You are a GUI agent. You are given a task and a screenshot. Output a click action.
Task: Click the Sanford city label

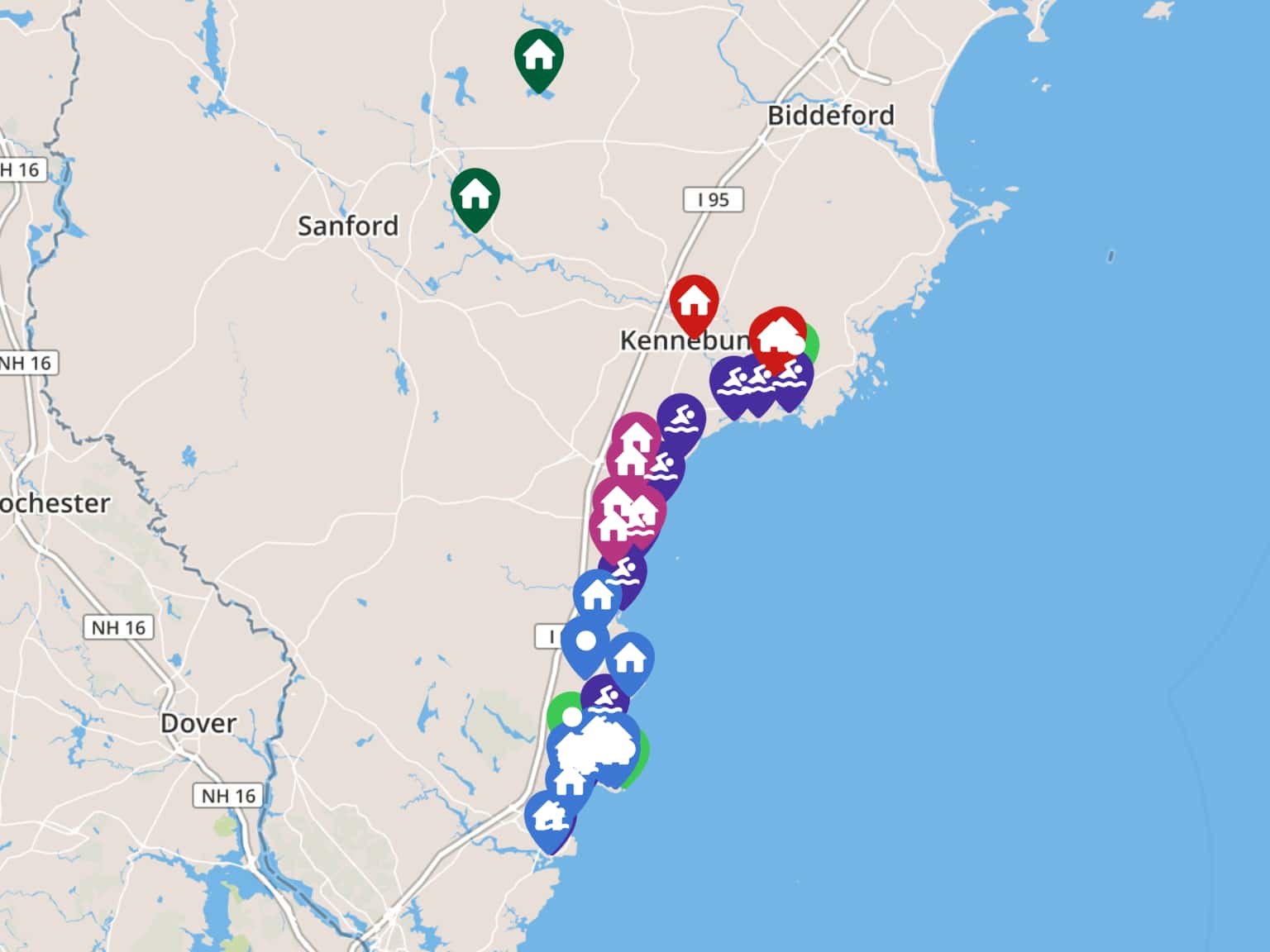pos(348,226)
